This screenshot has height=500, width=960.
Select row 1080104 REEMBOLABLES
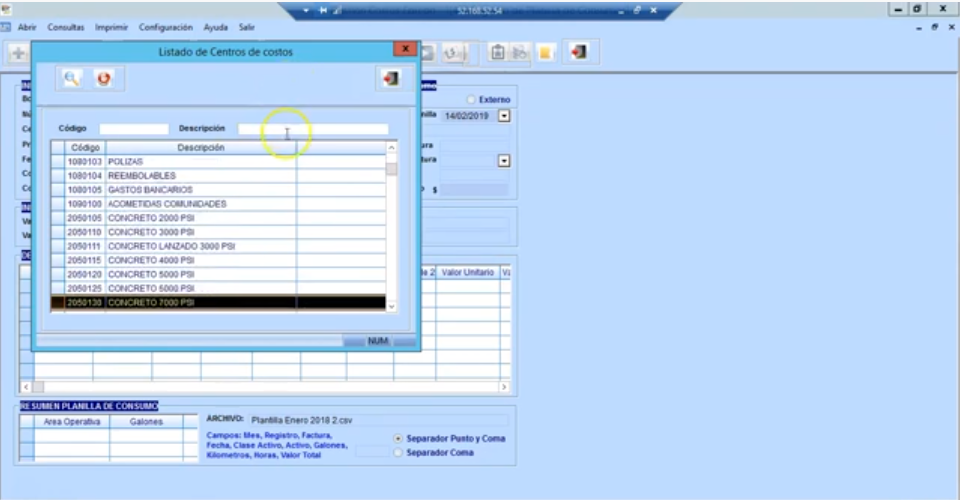[219, 176]
